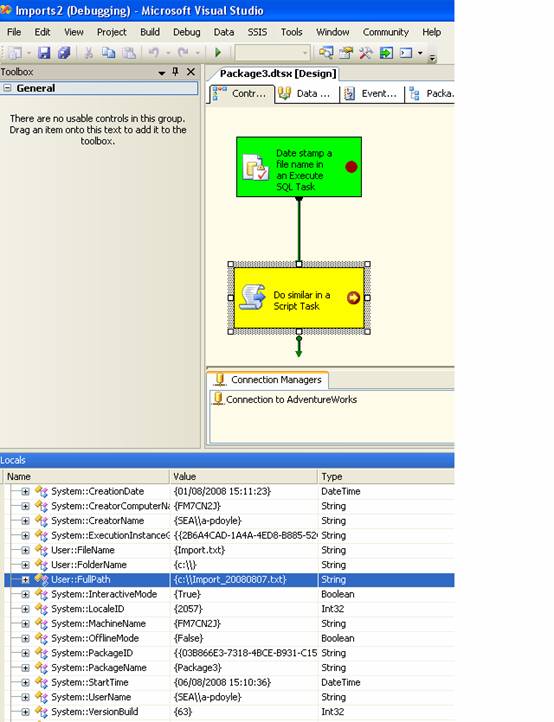
Task: Open Toolbox window position dropdown arrow
Action: pos(162,73)
